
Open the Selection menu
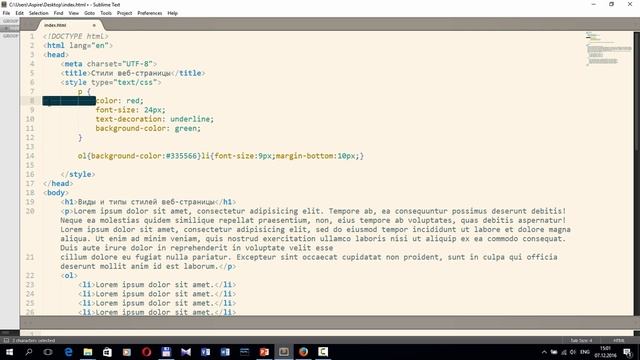tap(39, 13)
